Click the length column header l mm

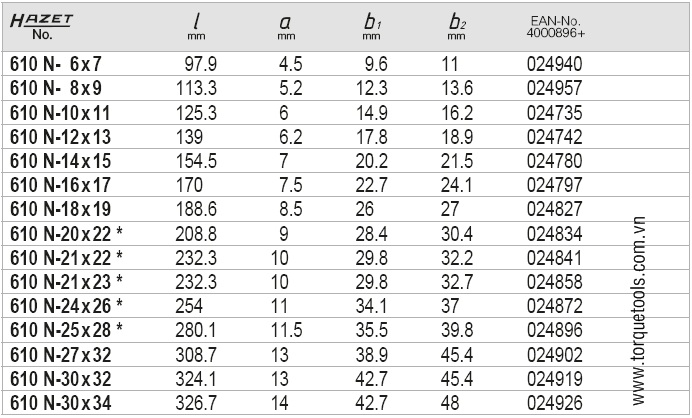[x=196, y=26]
